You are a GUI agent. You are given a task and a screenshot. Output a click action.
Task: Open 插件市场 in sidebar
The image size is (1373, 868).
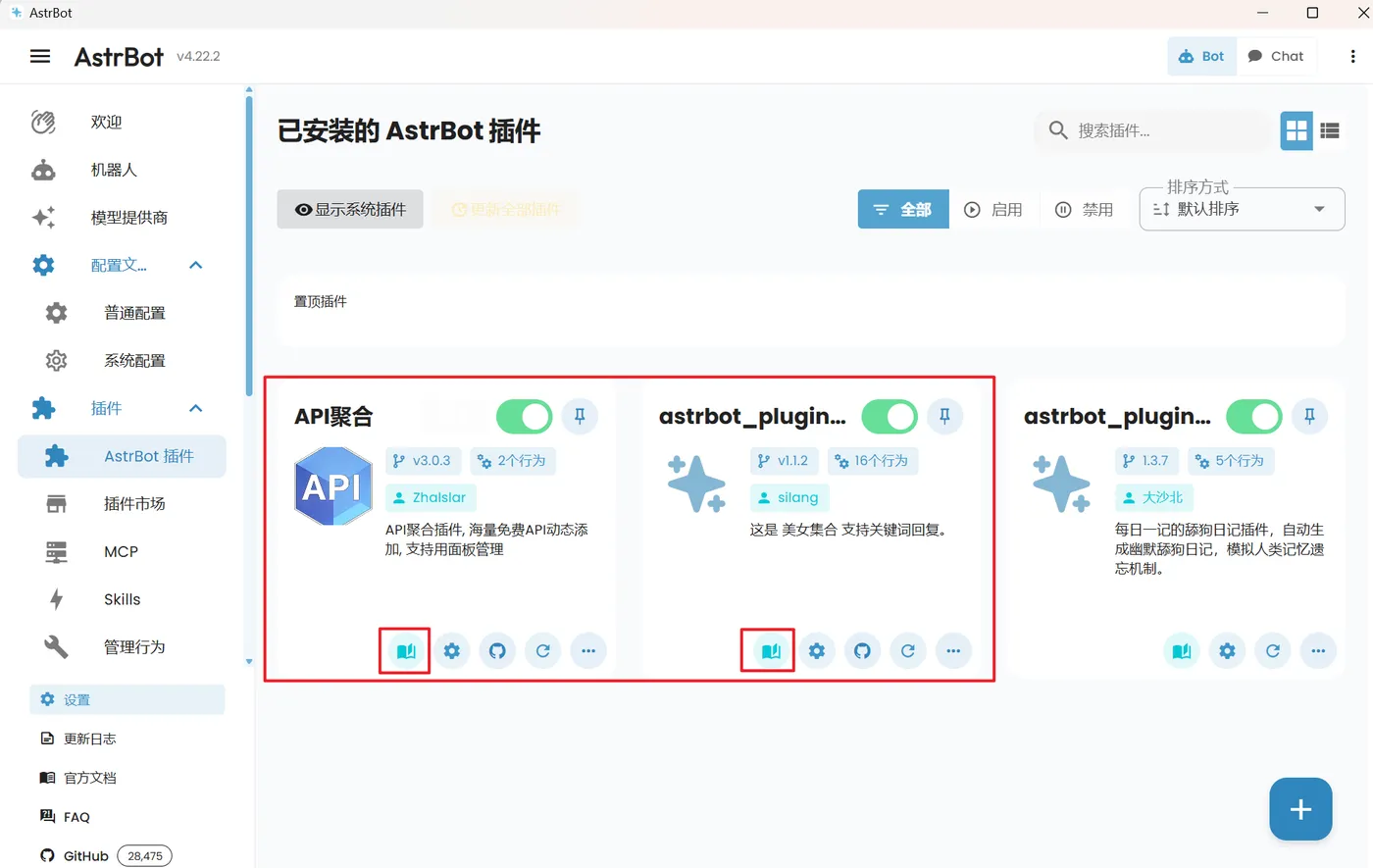pos(122,504)
